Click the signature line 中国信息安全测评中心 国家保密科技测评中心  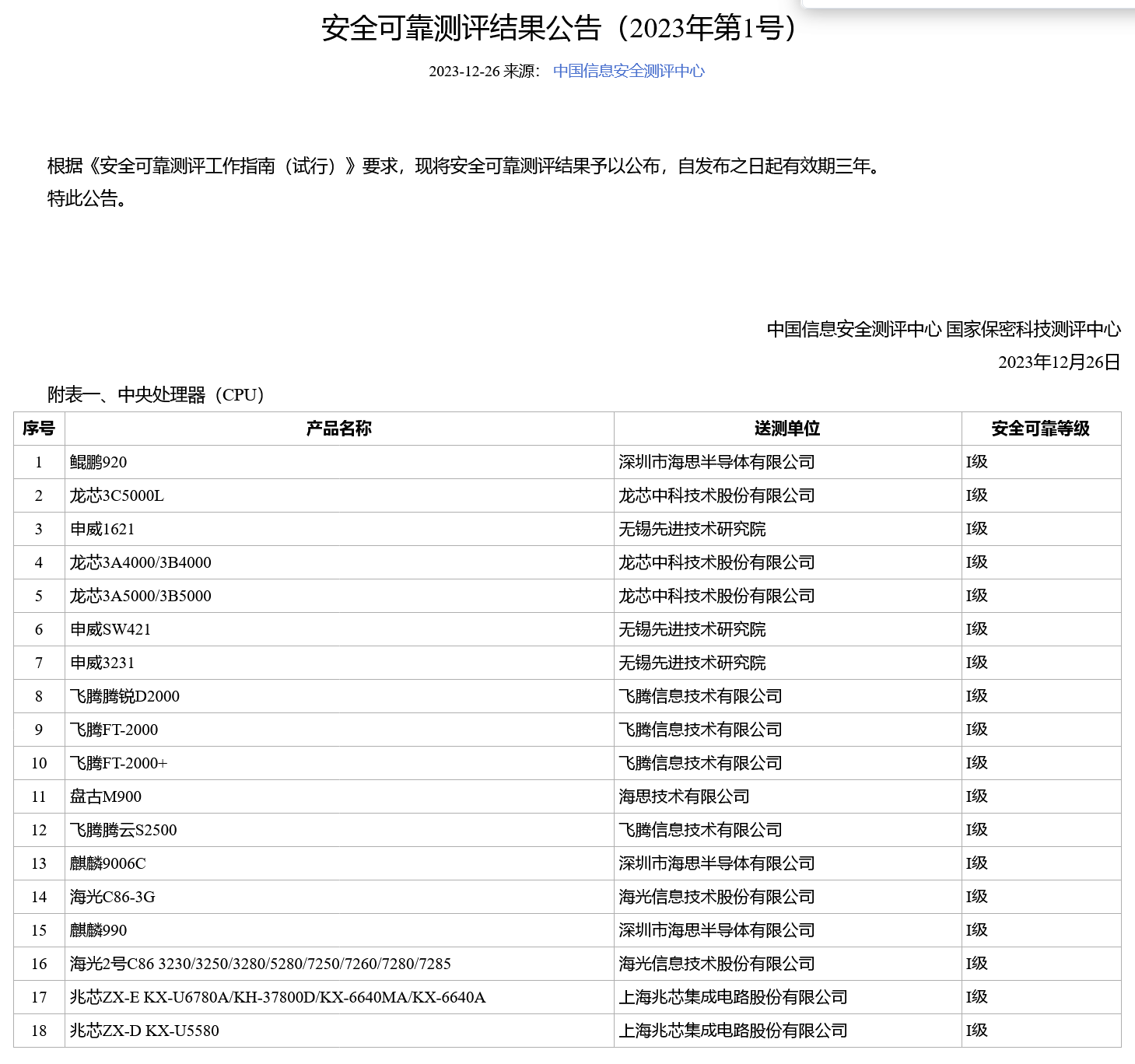tap(944, 330)
